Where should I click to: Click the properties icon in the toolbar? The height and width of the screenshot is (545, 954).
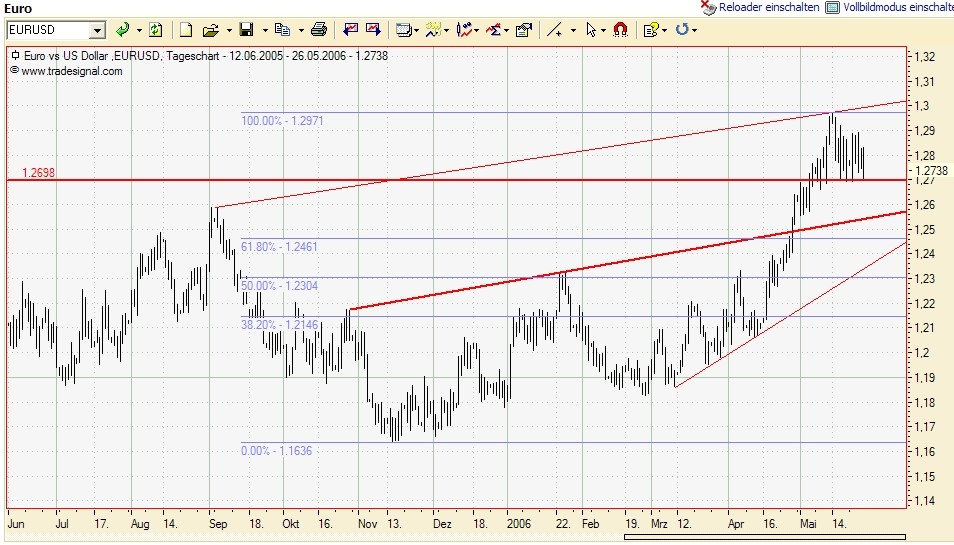pyautogui.click(x=523, y=30)
